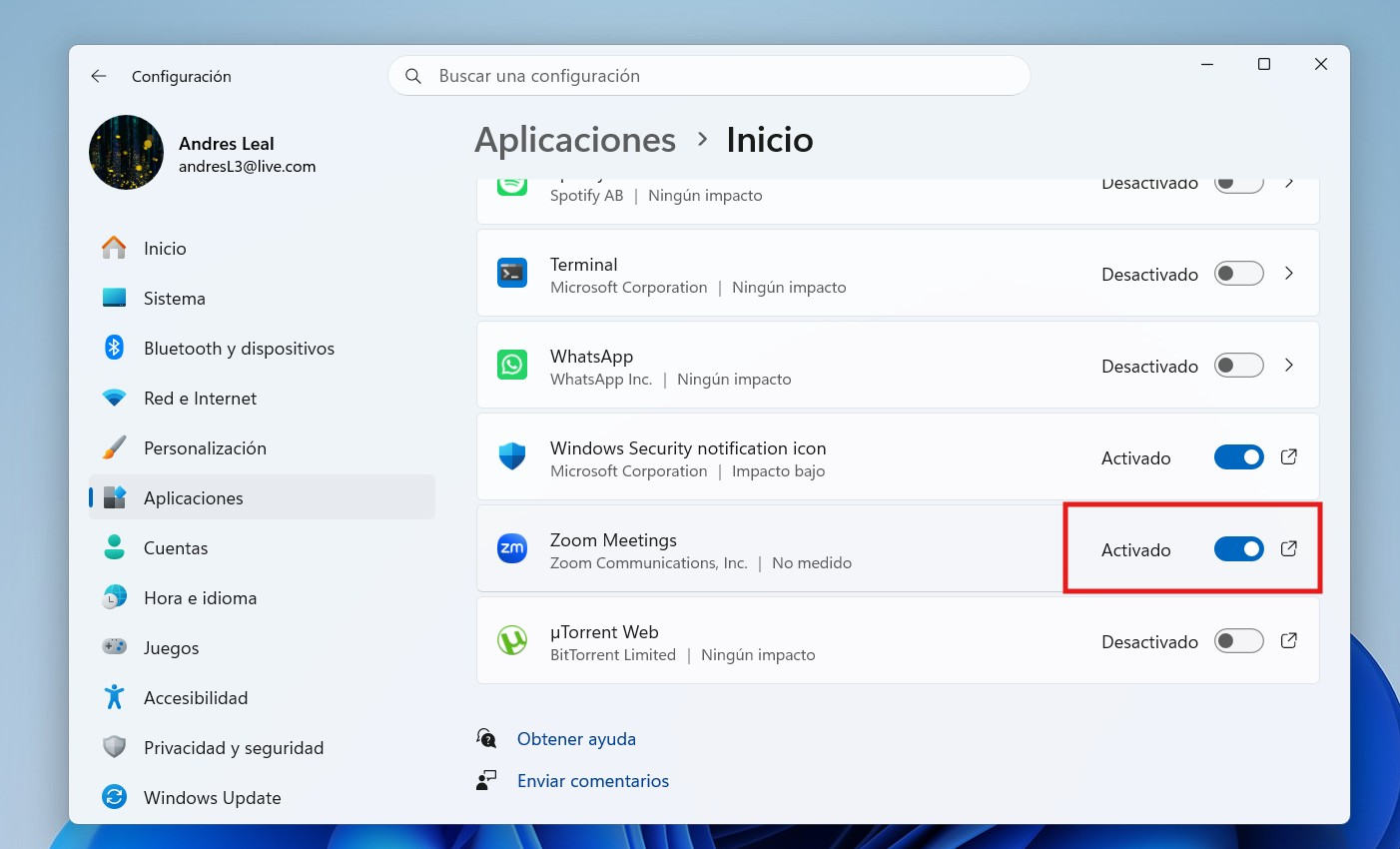Select Personalización in the sidebar
The width and height of the screenshot is (1400, 849).
(205, 447)
